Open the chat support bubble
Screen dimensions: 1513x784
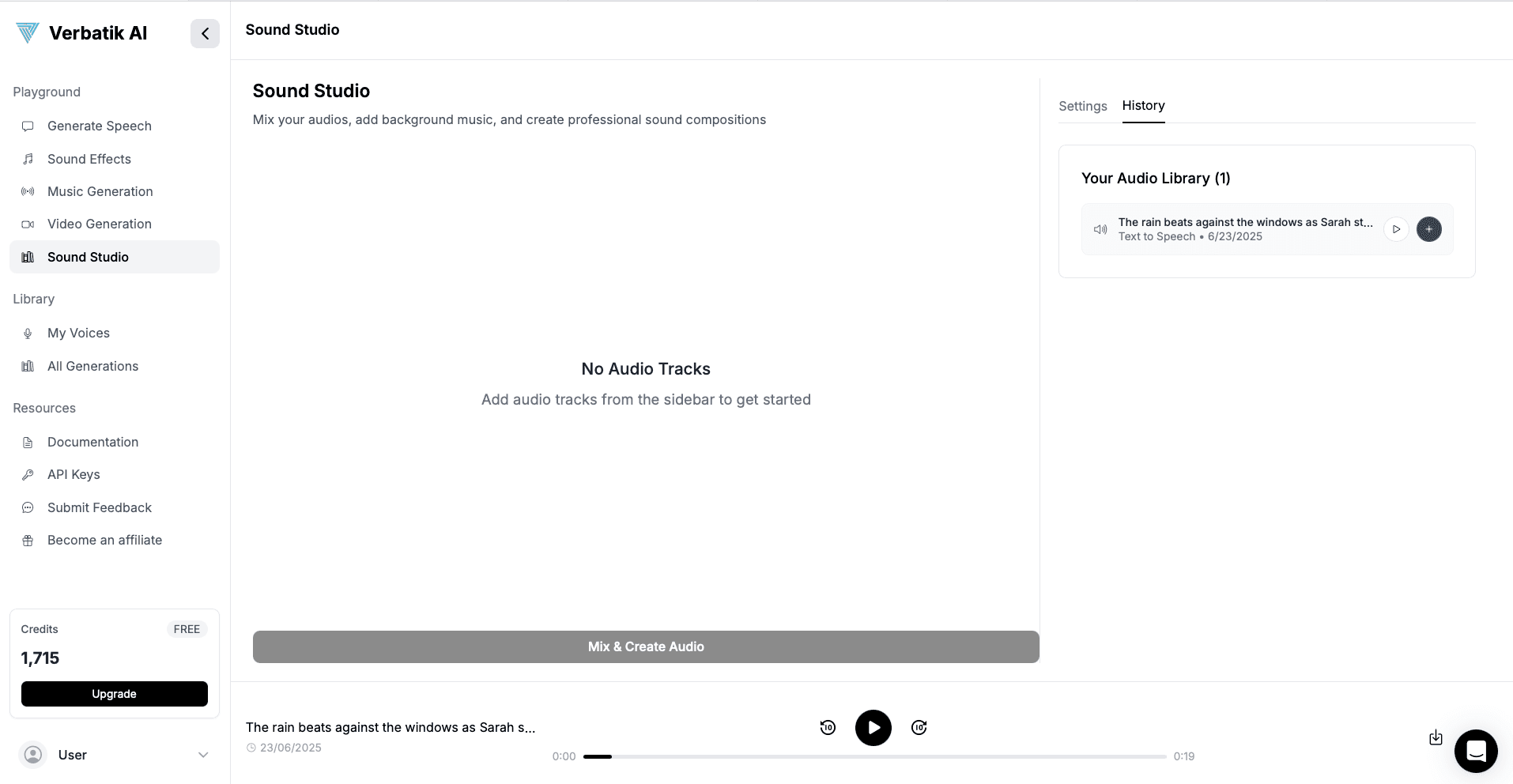click(x=1475, y=751)
